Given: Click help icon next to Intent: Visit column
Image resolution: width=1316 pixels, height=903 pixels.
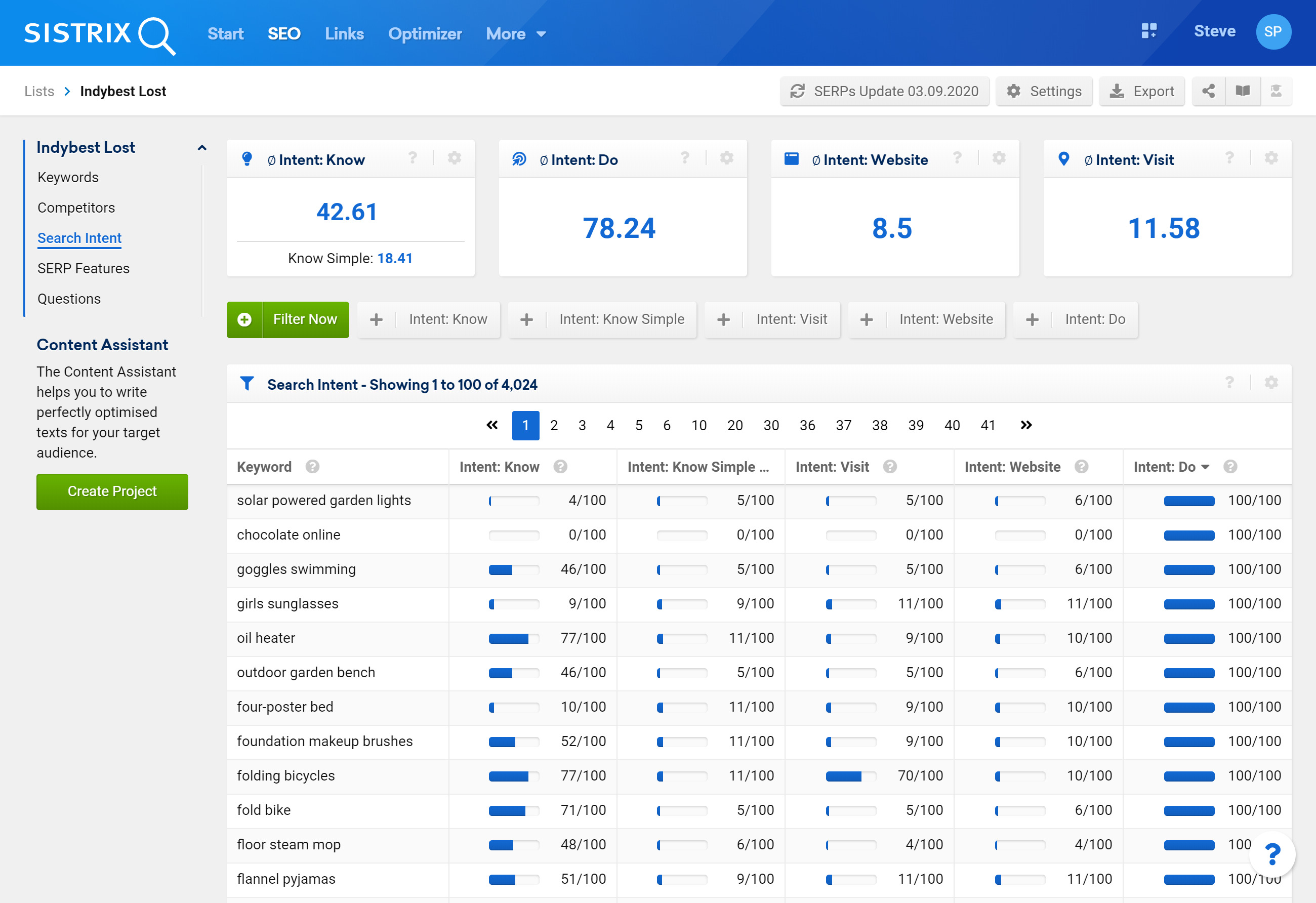Looking at the screenshot, I should (x=890, y=467).
